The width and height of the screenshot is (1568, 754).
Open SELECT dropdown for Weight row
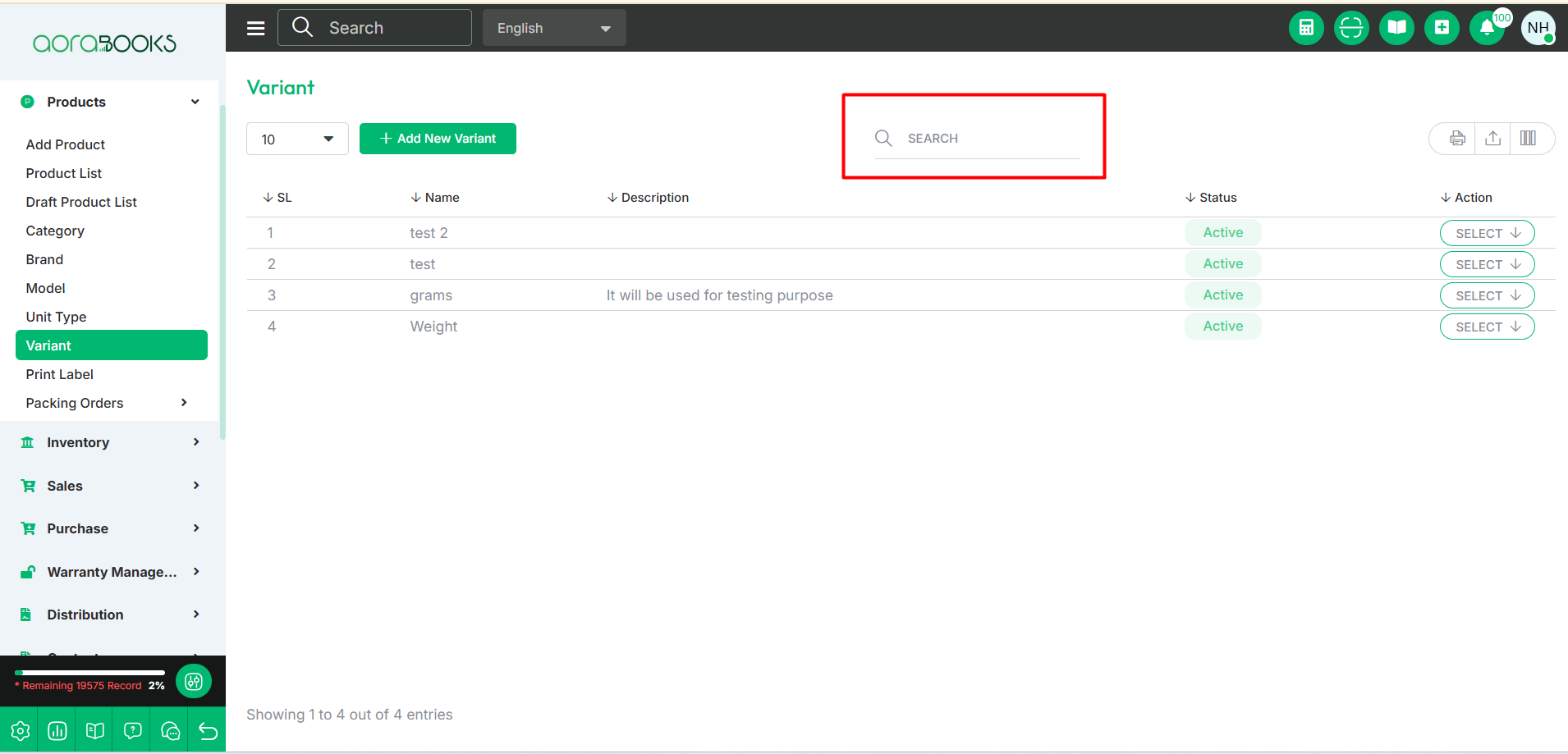click(x=1487, y=327)
